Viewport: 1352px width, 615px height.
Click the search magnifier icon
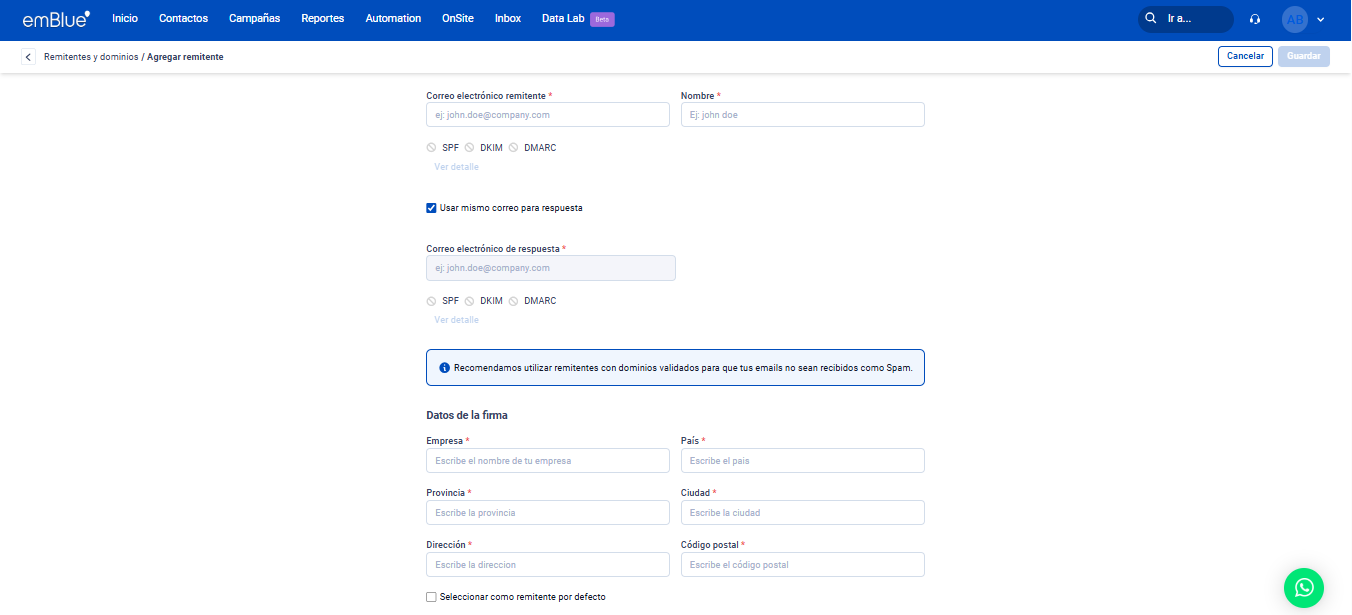click(x=1151, y=19)
